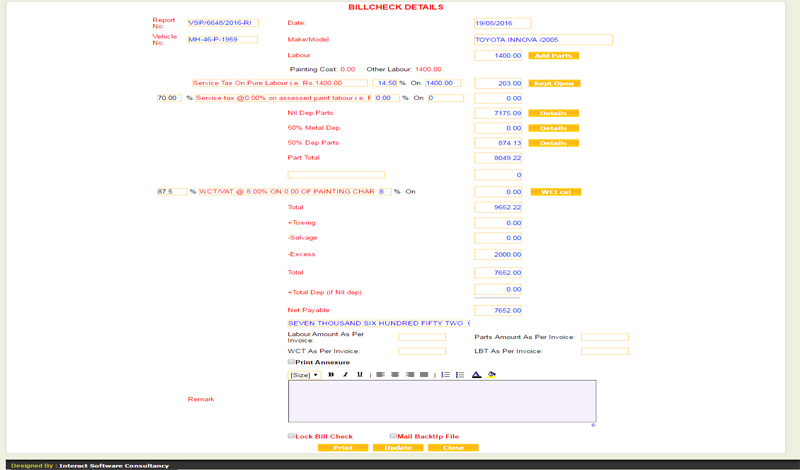This screenshot has width=800, height=470.
Task: Align remark text to the left
Action: (380, 375)
